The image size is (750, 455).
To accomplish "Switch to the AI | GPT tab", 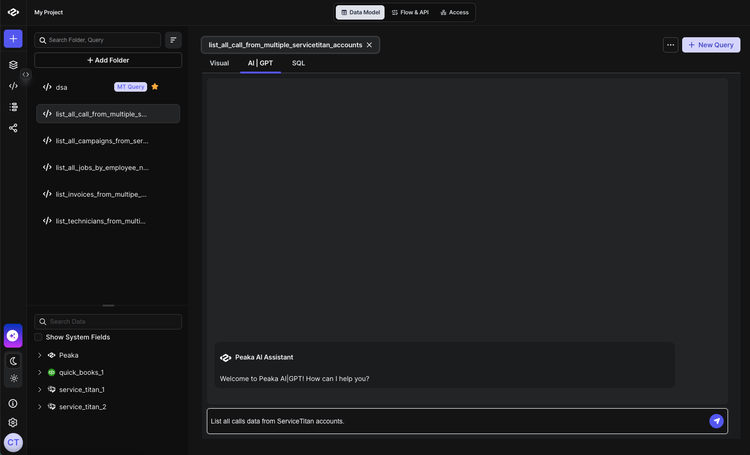I will 260,63.
